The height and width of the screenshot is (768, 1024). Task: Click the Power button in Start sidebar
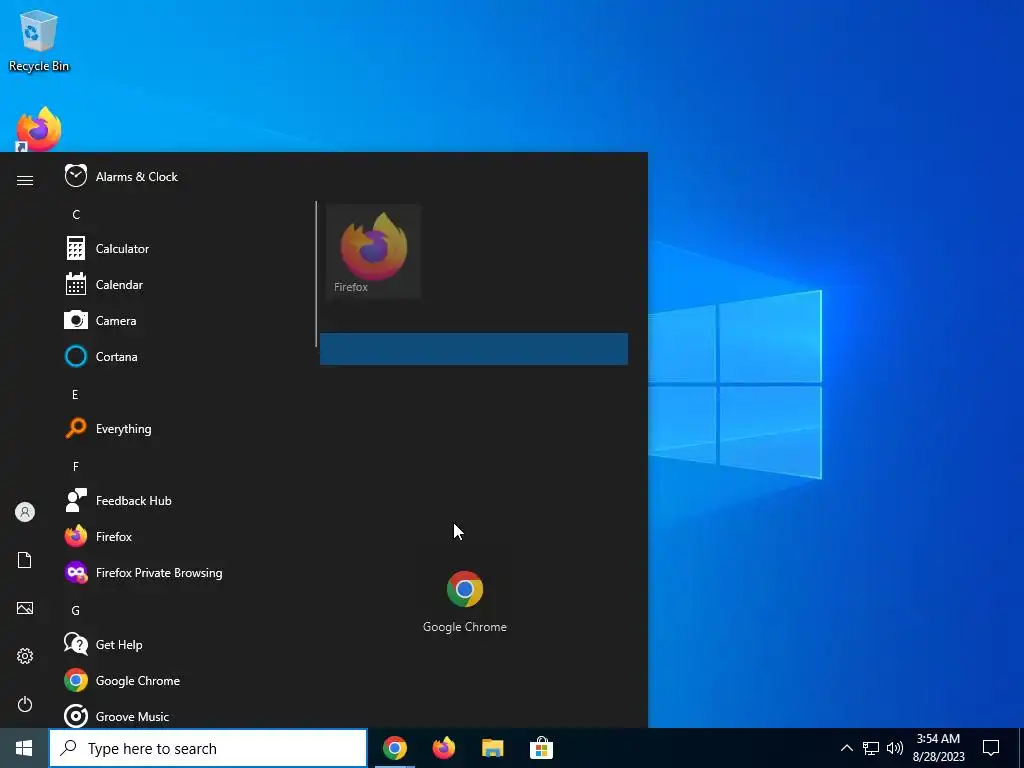click(25, 704)
